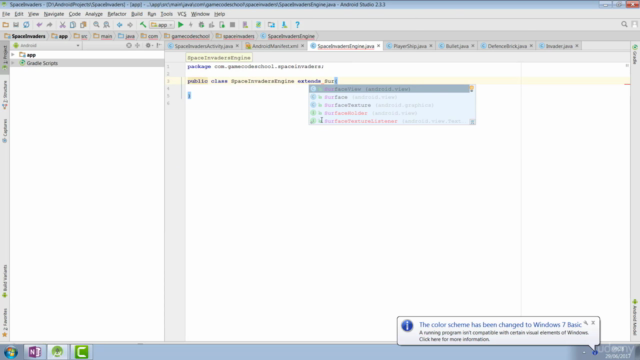
Task: Click the gamecodeschool breadcrumb
Action: 187,36
